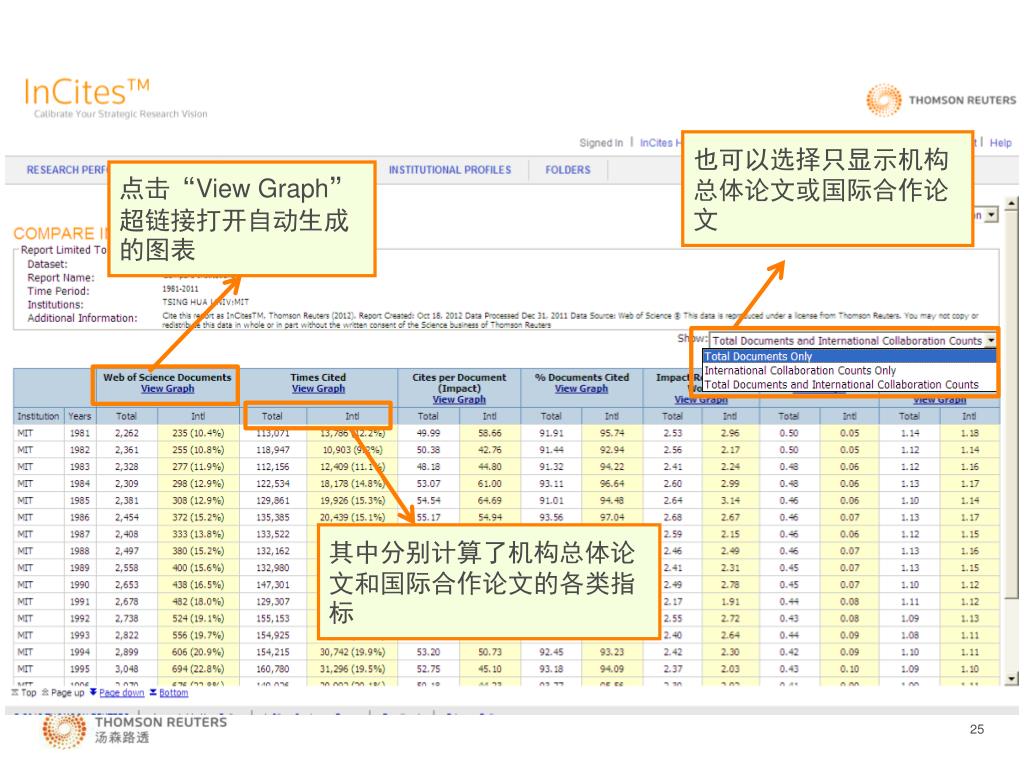Open View Graph under Web of Science Documents

[167, 389]
